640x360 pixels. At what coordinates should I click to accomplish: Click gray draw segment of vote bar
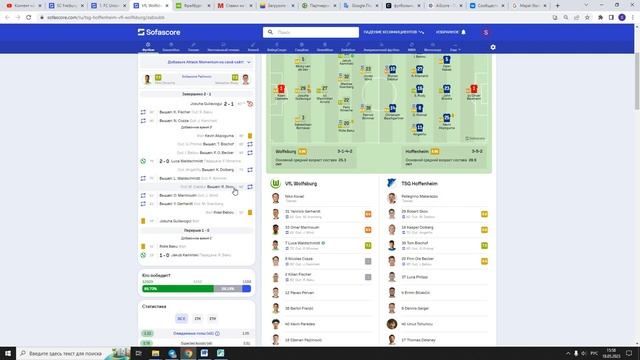[228, 289]
